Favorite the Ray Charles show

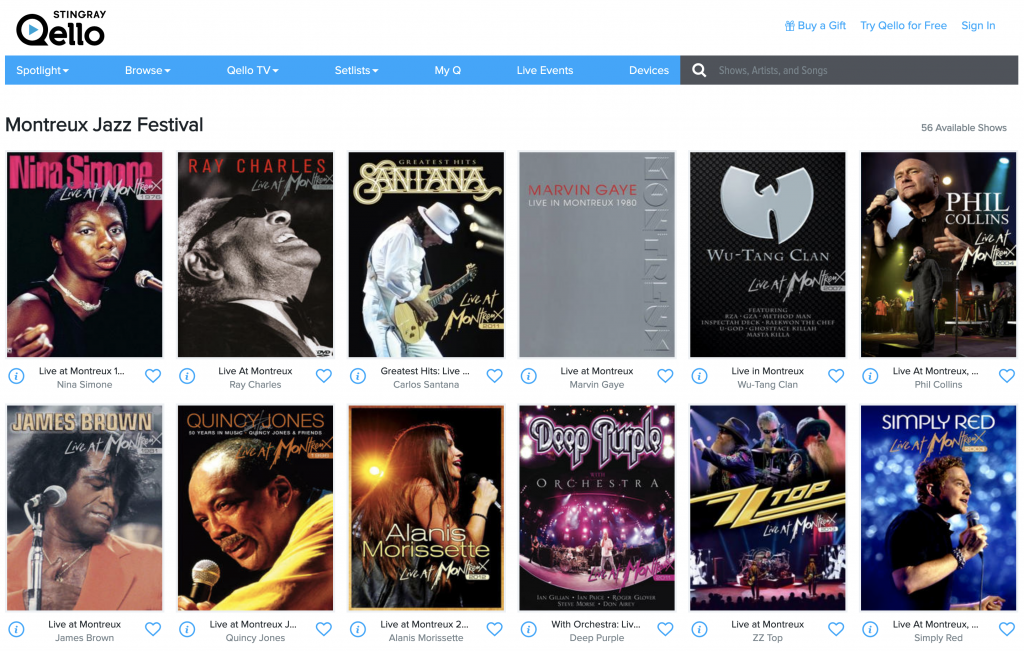click(x=324, y=375)
